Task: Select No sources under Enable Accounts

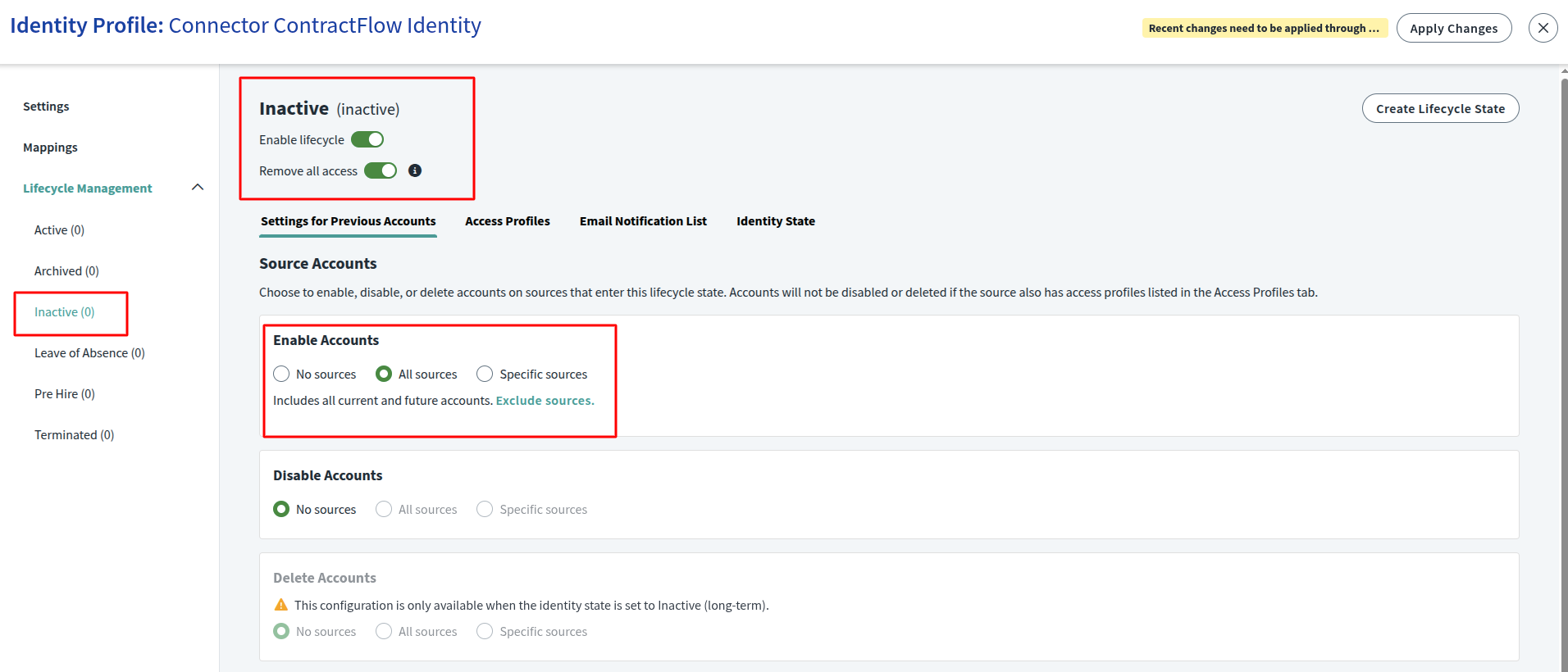Action: 281,374
